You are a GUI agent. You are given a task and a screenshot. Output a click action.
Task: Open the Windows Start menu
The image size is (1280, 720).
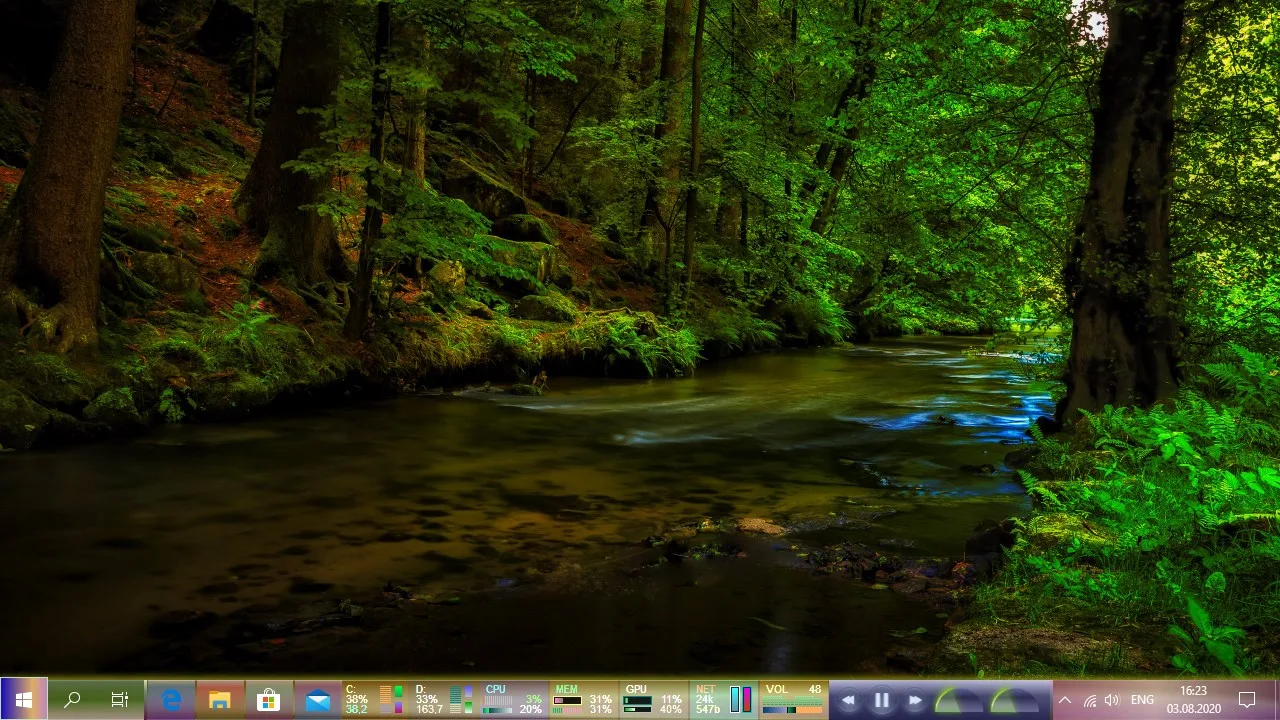coord(23,700)
